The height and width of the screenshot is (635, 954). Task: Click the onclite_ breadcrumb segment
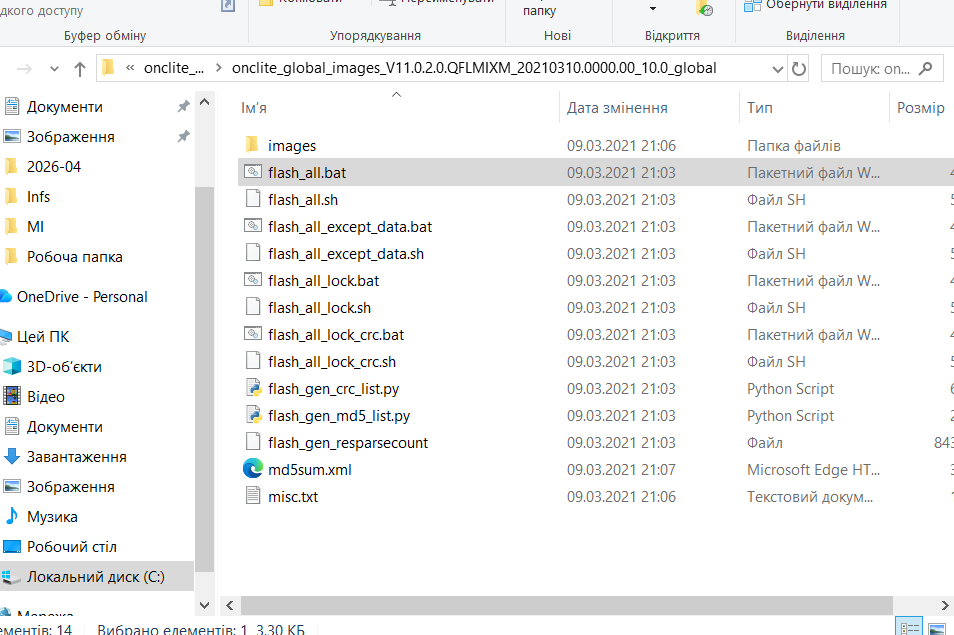[x=174, y=68]
